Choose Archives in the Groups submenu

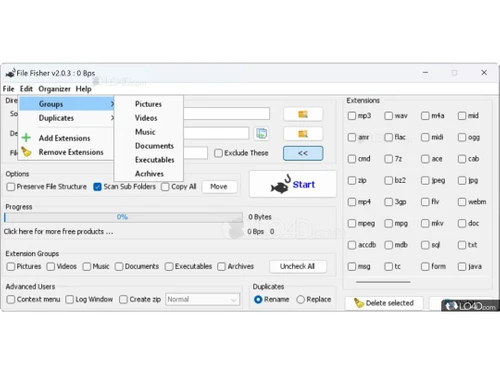149,174
